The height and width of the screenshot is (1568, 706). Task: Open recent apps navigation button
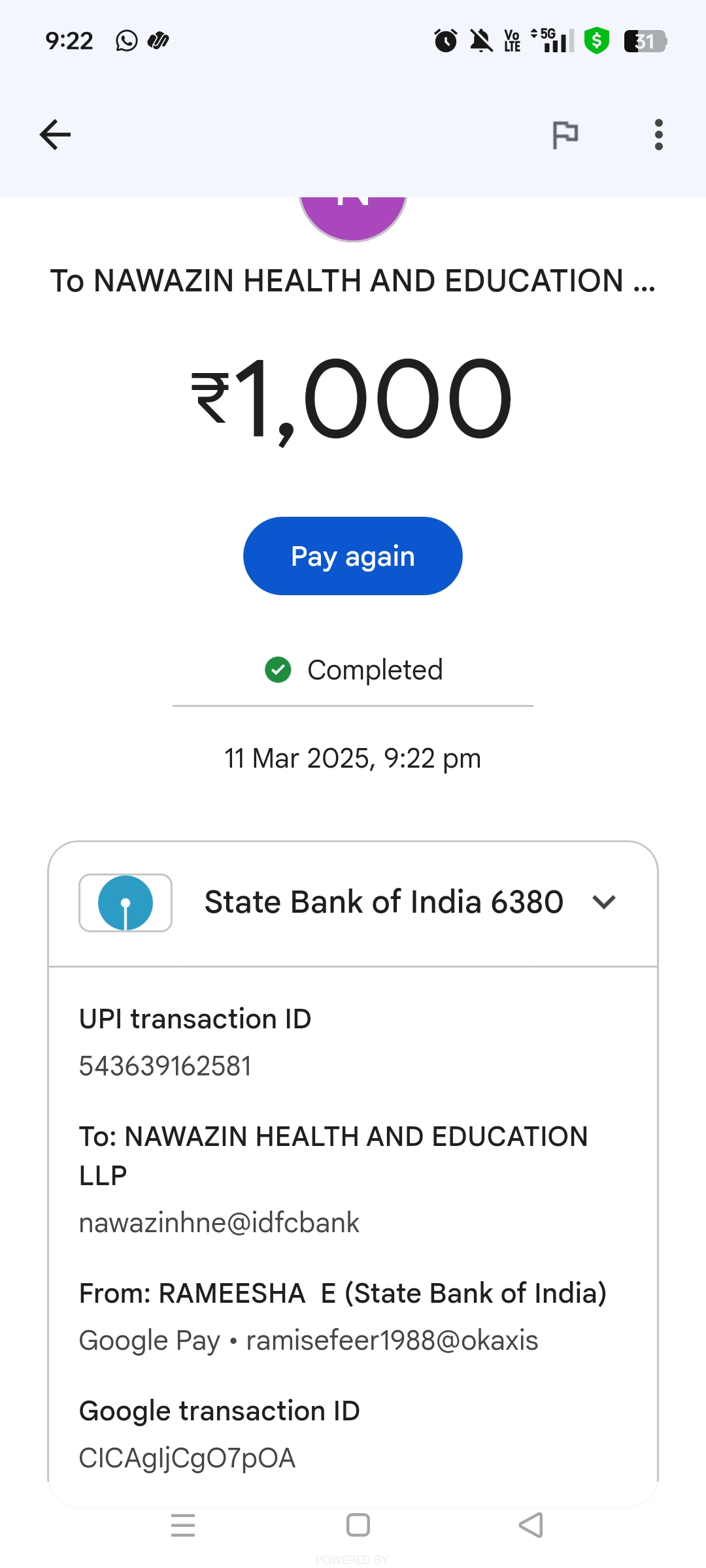pyautogui.click(x=183, y=1526)
